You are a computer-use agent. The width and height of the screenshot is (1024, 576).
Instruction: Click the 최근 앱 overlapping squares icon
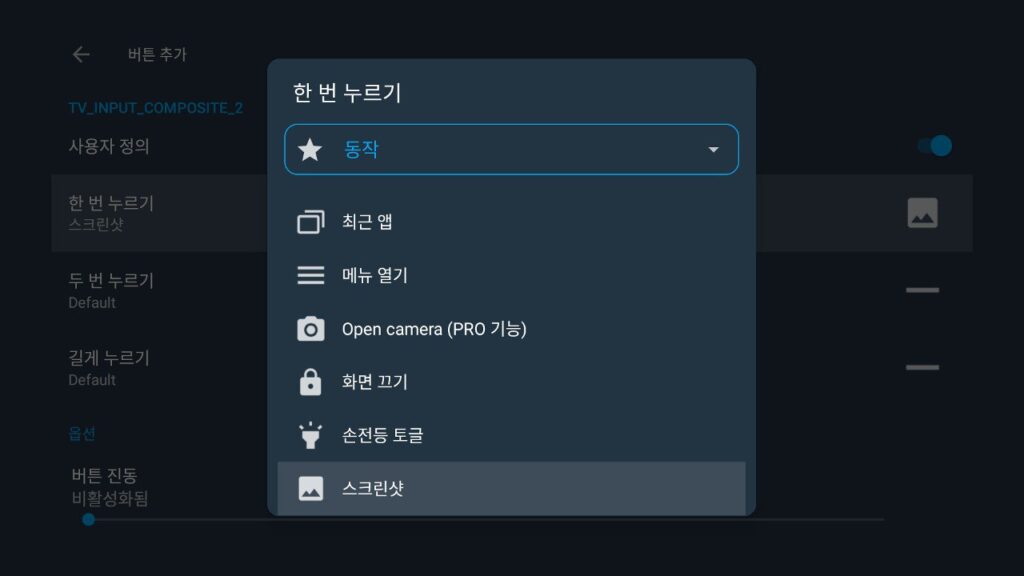[310, 222]
